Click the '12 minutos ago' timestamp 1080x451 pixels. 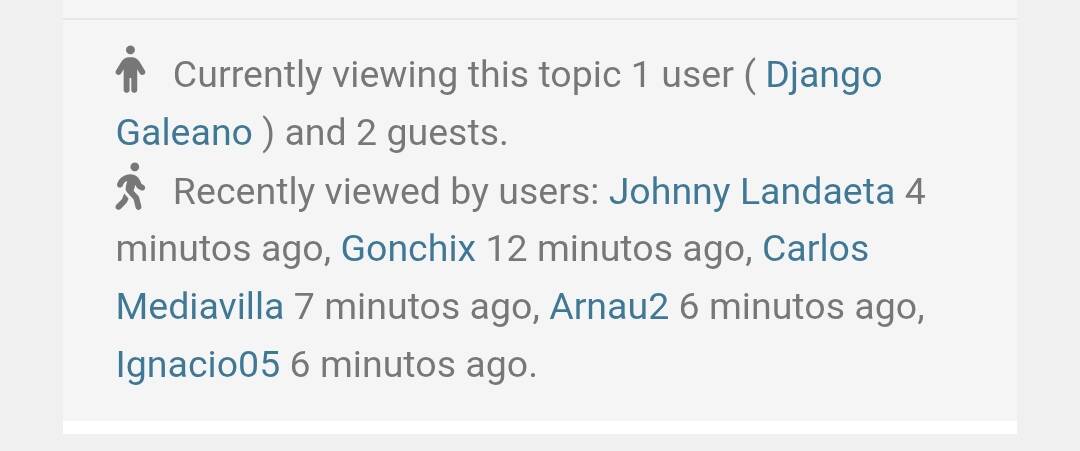[x=619, y=249]
